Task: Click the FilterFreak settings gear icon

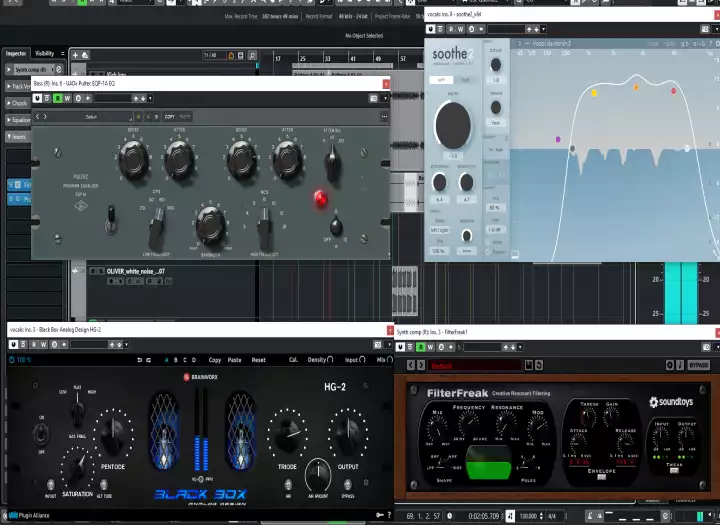Action: click(670, 365)
